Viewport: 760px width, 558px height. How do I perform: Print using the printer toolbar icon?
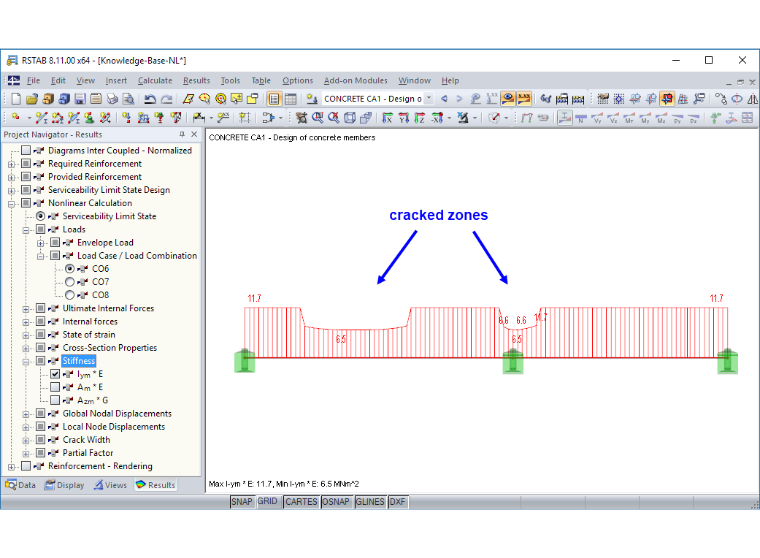pyautogui.click(x=112, y=99)
